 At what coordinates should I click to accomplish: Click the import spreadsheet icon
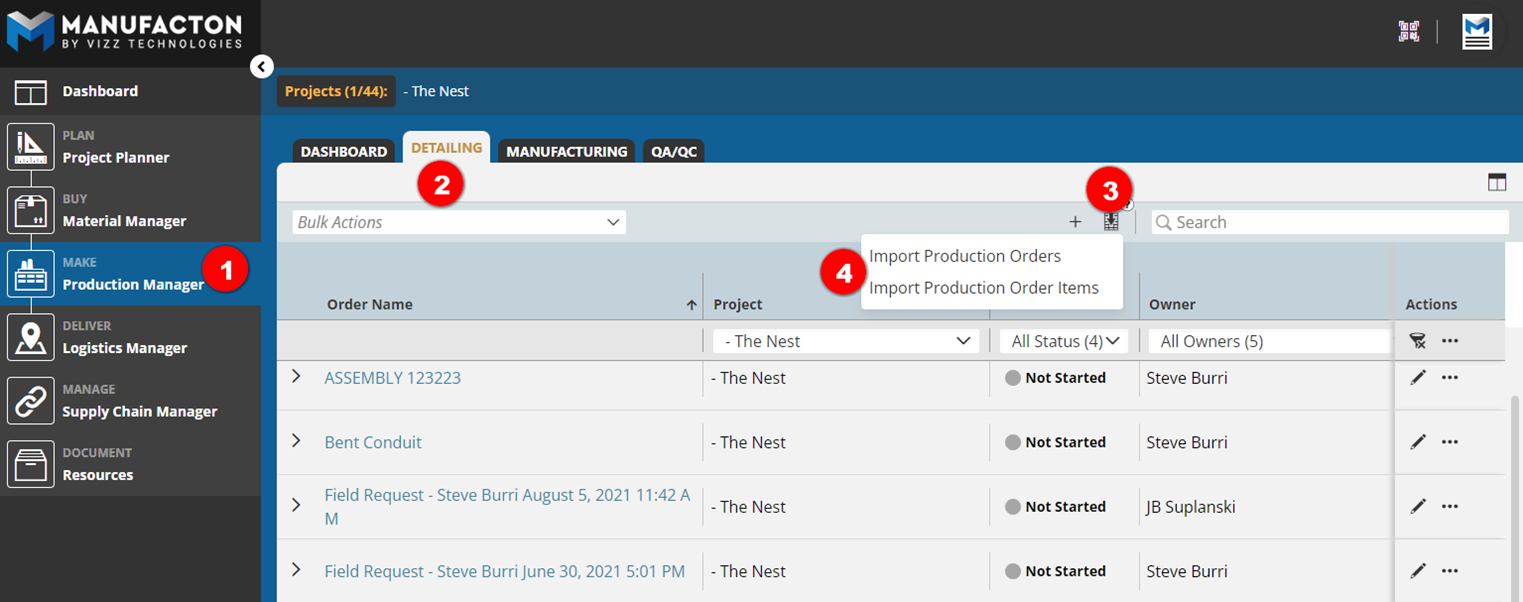[x=1111, y=222]
